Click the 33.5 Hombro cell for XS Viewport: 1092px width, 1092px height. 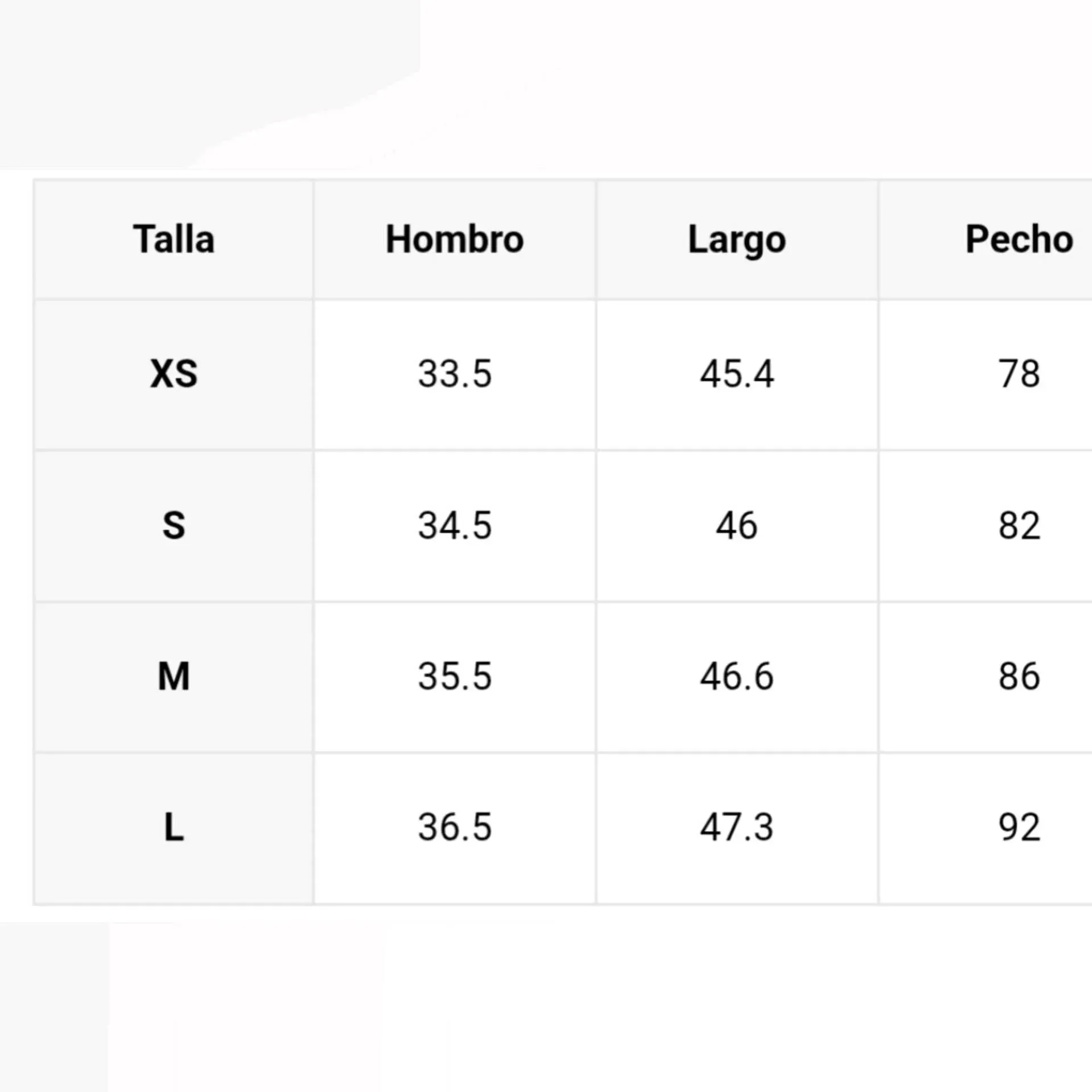tap(455, 374)
